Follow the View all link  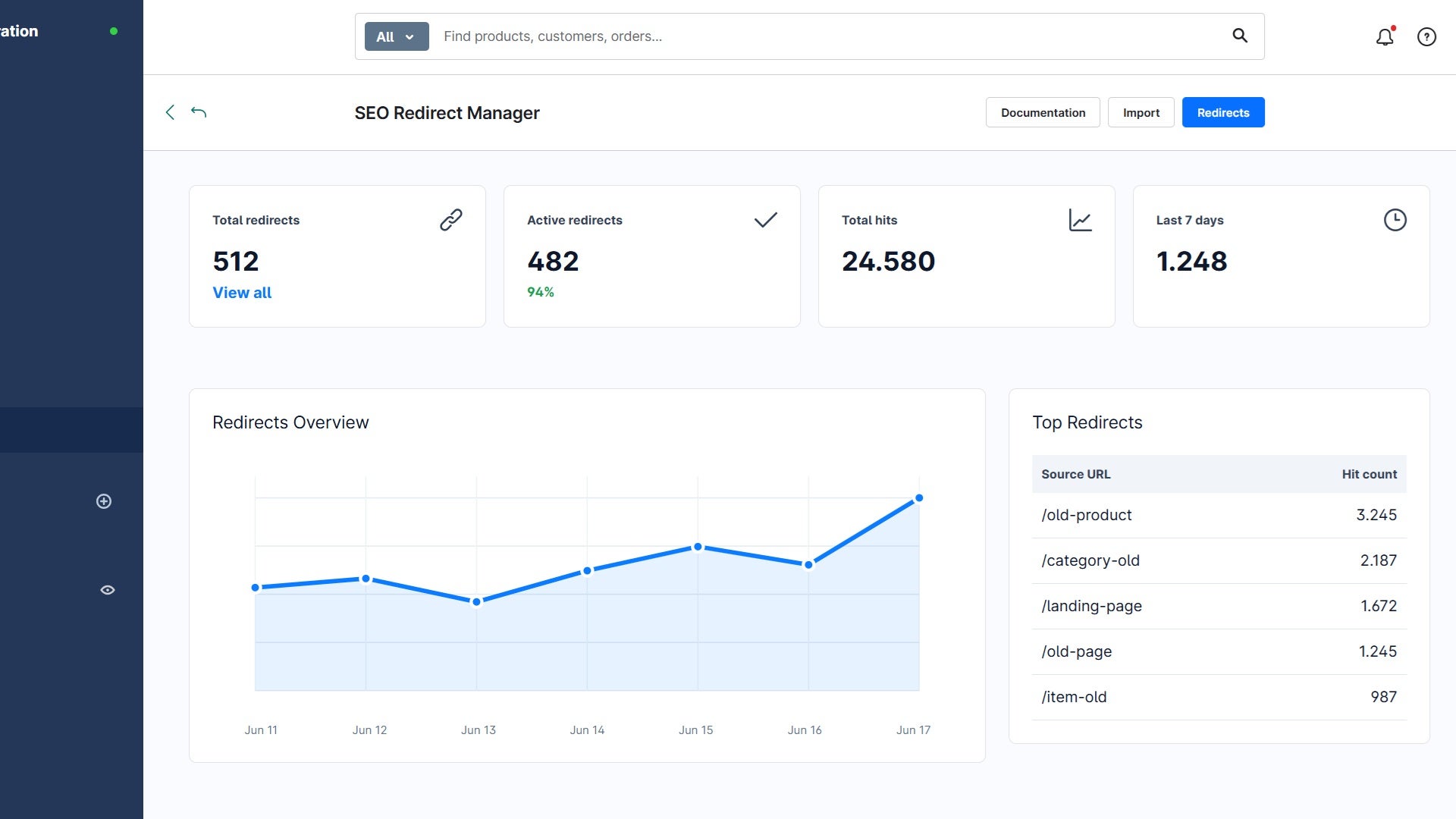coord(242,293)
